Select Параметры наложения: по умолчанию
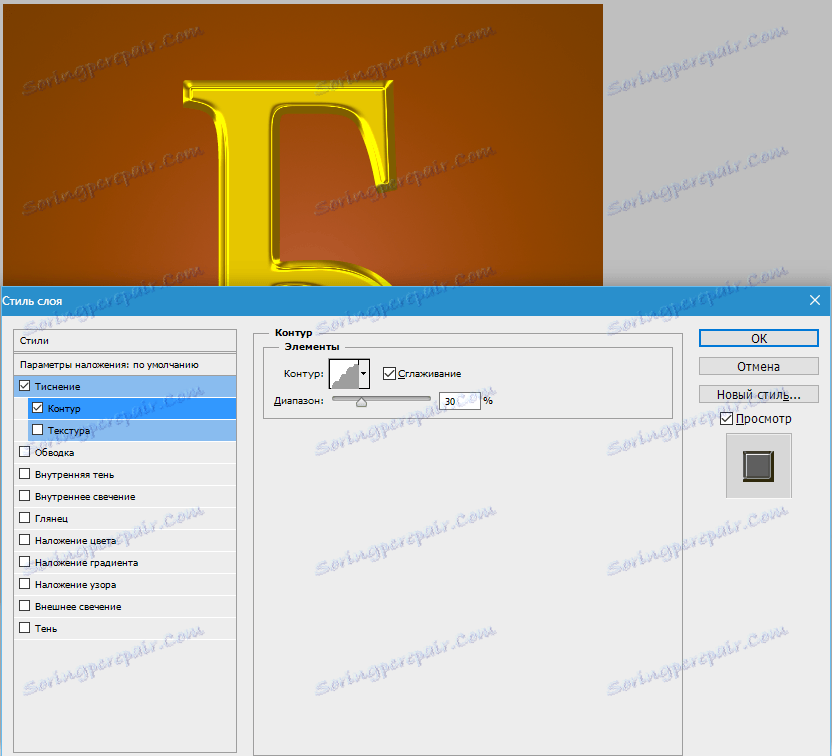This screenshot has width=832, height=756. (x=125, y=365)
